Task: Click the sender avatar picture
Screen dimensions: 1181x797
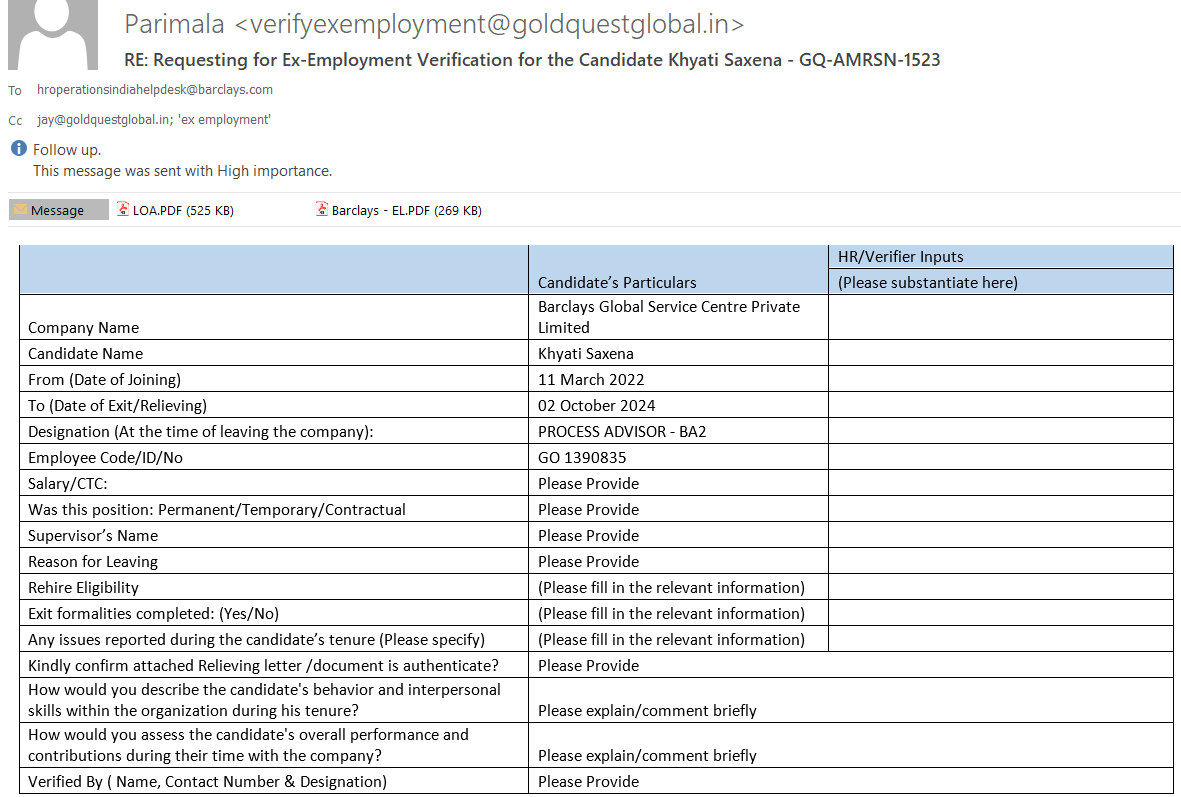Action: pyautogui.click(x=53, y=34)
